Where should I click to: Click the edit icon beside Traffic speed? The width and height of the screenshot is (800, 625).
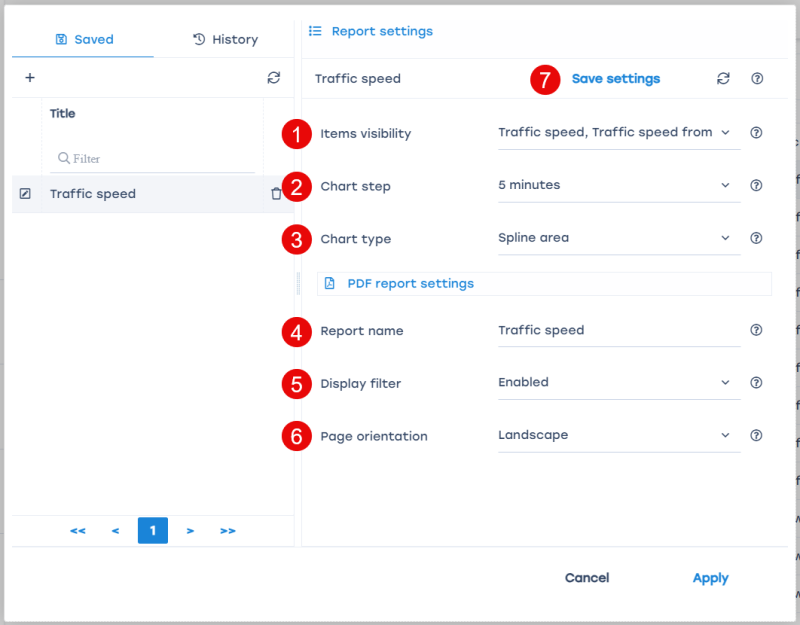(26, 194)
